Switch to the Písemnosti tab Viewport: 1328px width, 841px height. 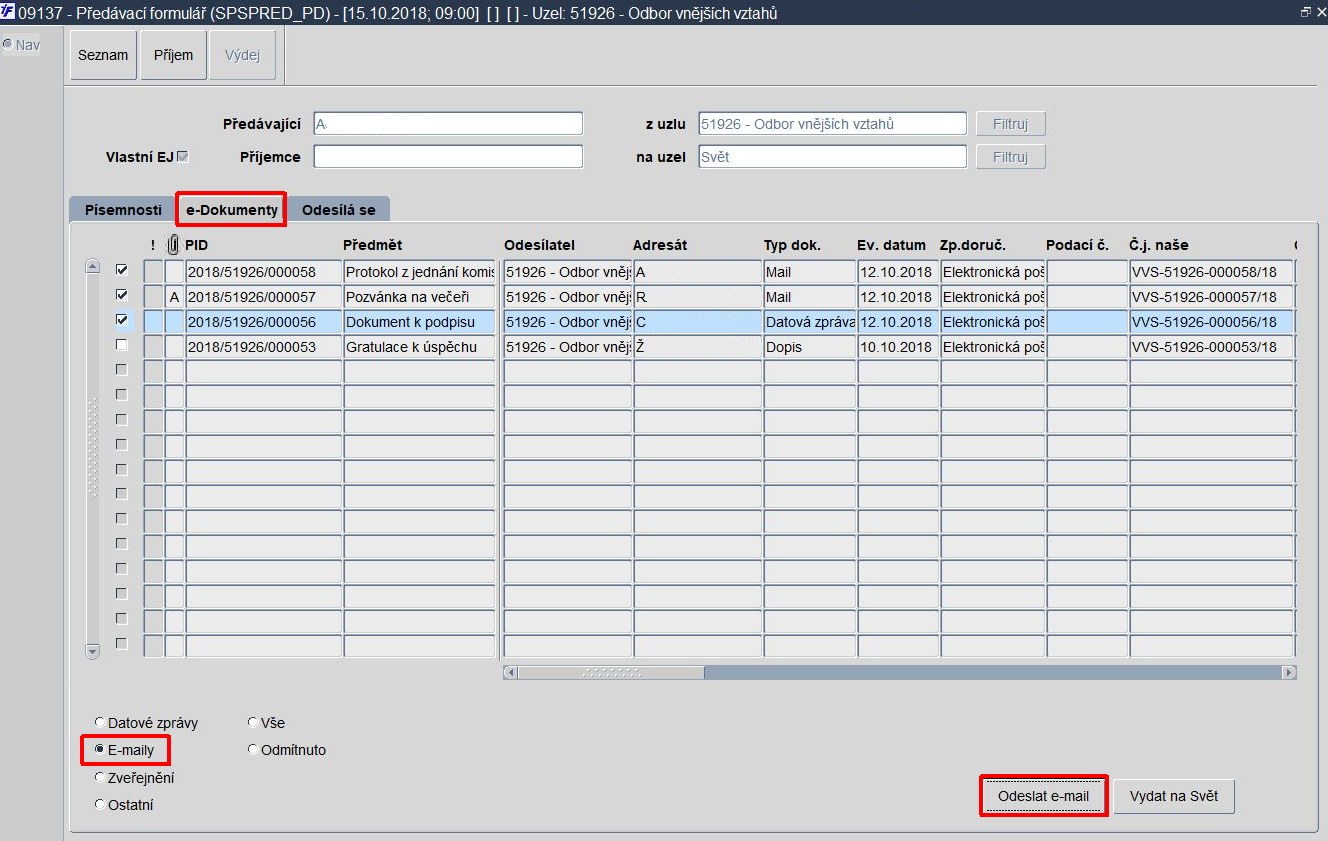(x=122, y=210)
